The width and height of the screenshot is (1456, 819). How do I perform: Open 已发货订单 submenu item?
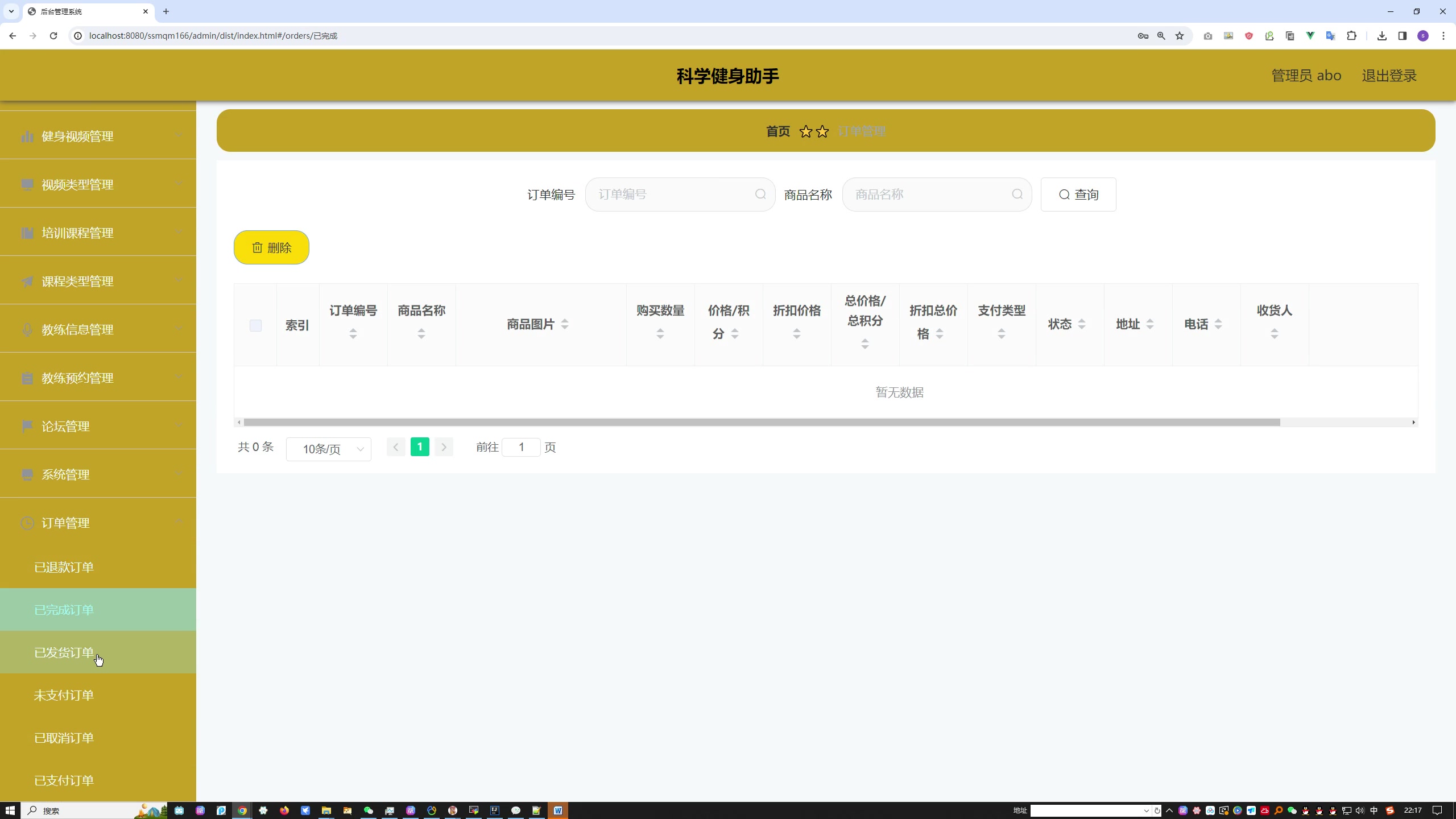tap(98, 652)
